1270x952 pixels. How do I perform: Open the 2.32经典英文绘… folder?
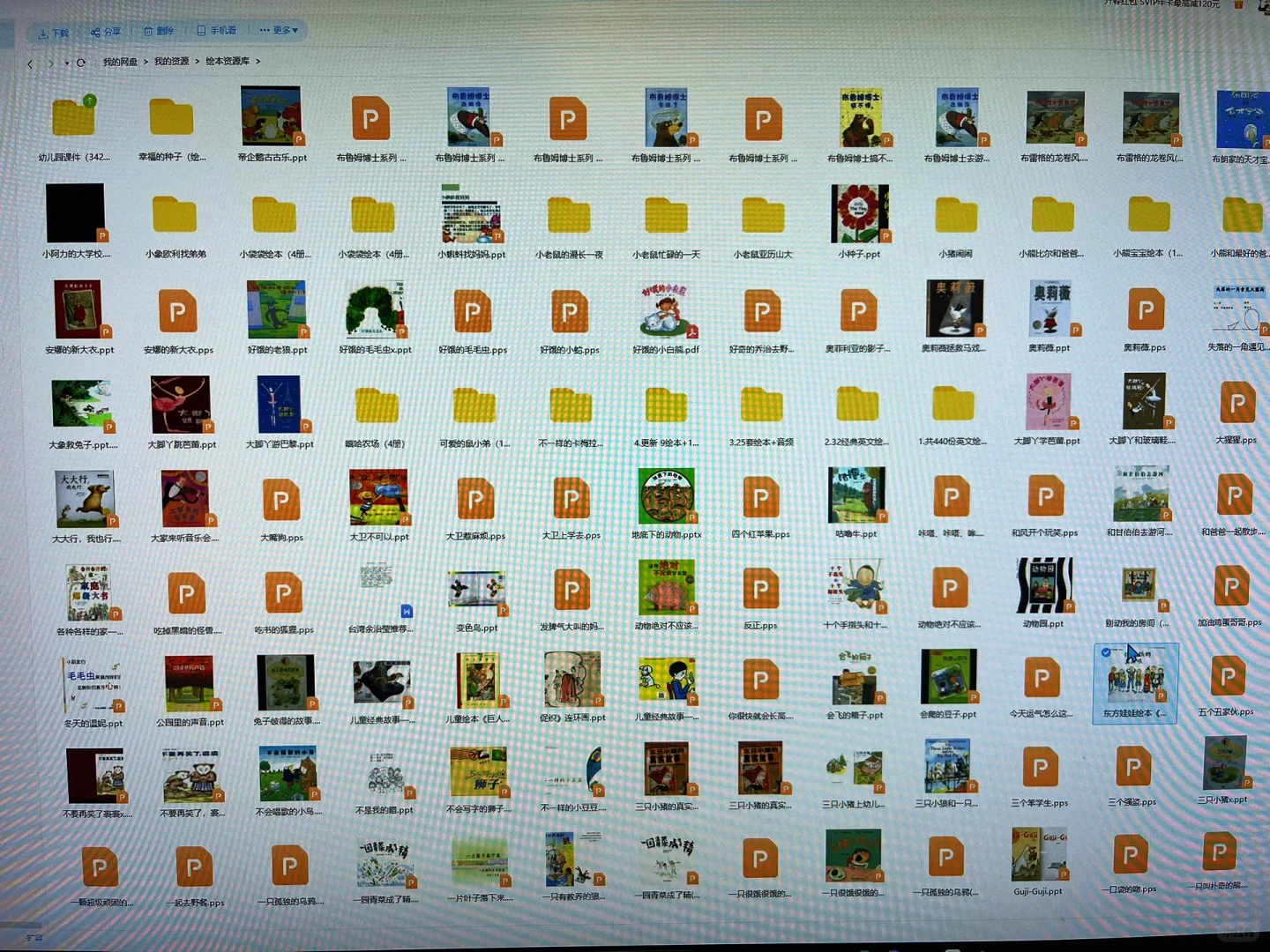[857, 404]
